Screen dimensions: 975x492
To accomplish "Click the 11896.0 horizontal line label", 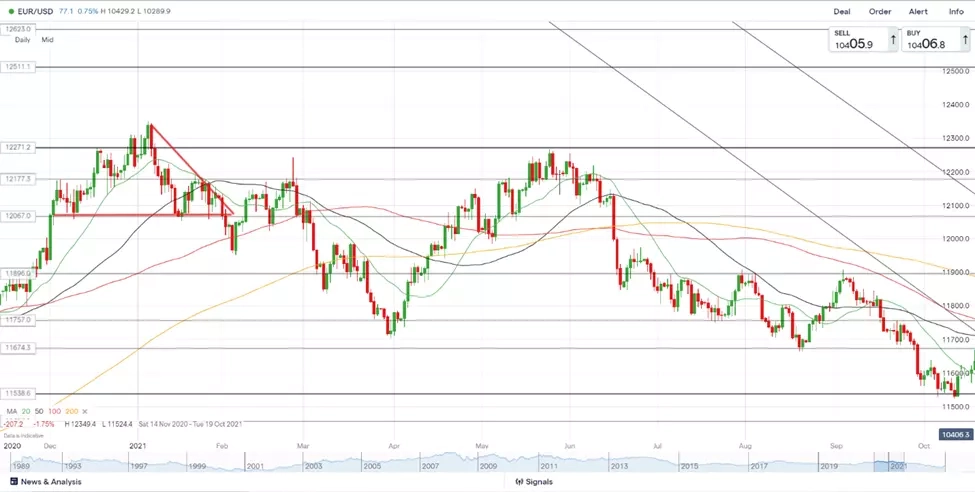I will click(19, 273).
